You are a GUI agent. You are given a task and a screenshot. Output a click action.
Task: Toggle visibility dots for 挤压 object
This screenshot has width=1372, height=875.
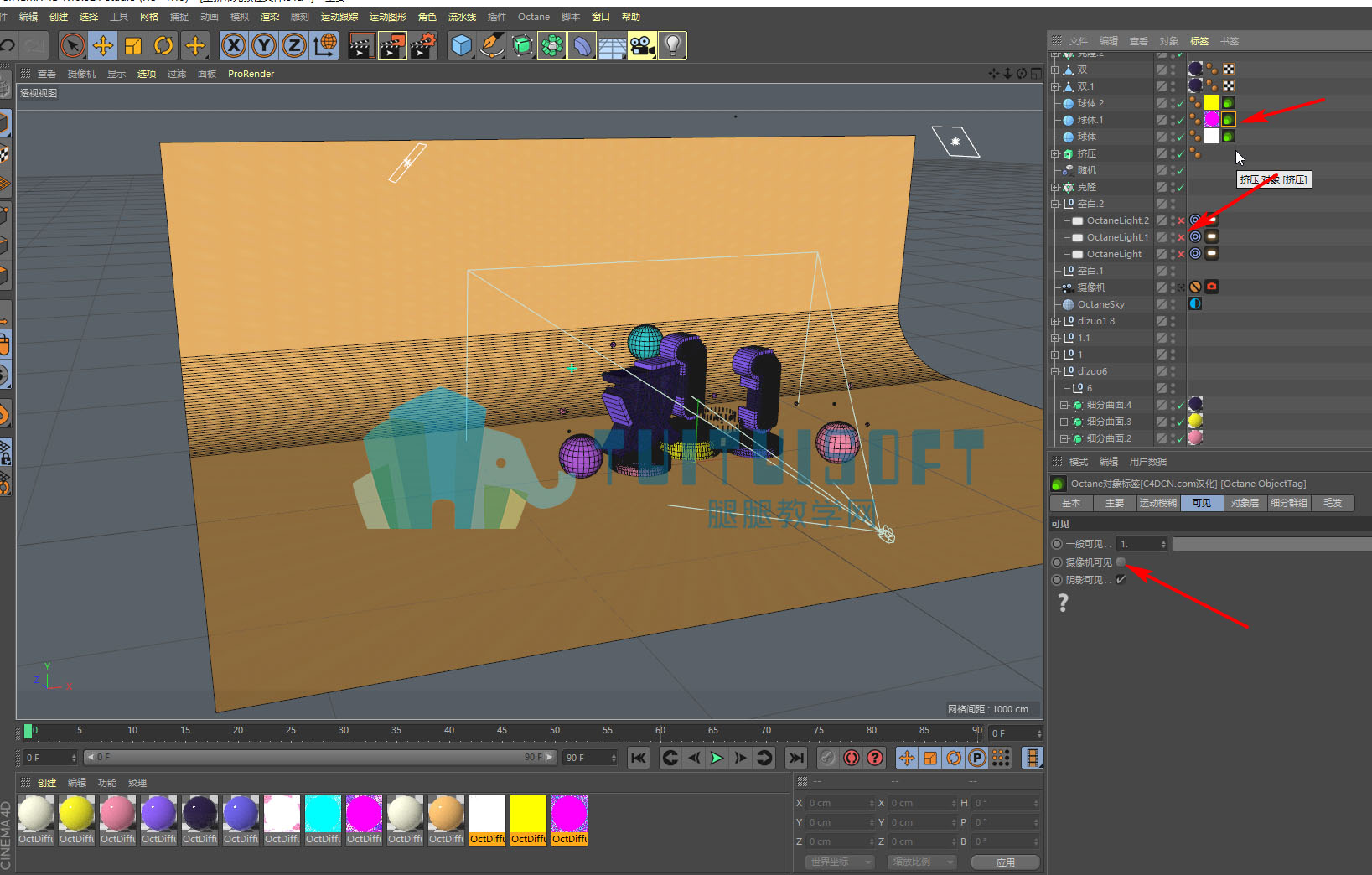pos(1173,154)
